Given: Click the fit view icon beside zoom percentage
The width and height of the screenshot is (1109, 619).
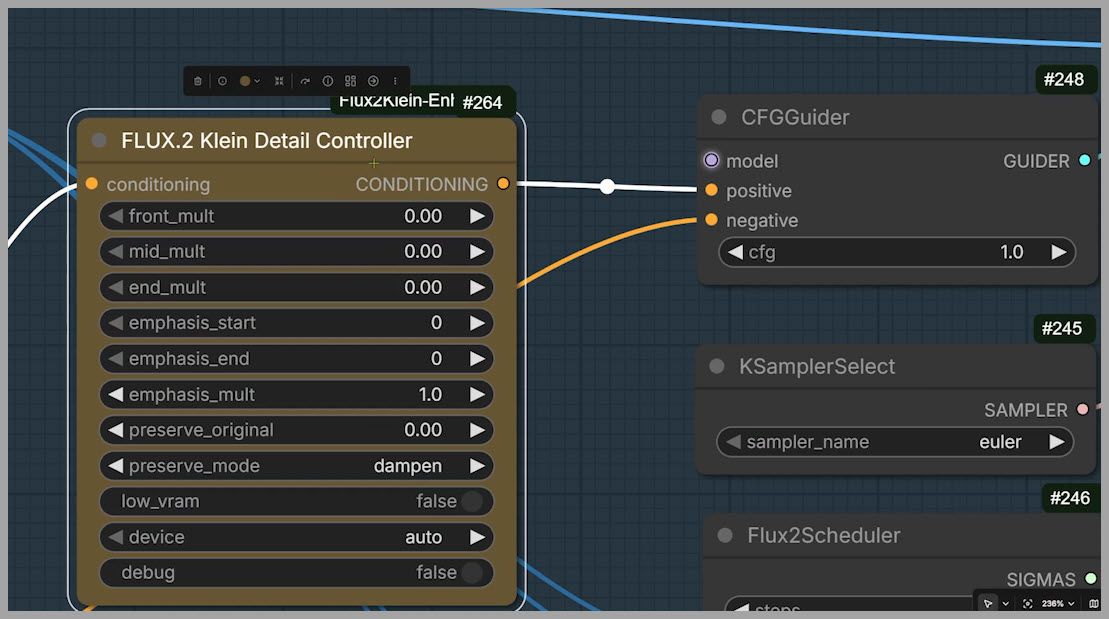Looking at the screenshot, I should click(1027, 604).
